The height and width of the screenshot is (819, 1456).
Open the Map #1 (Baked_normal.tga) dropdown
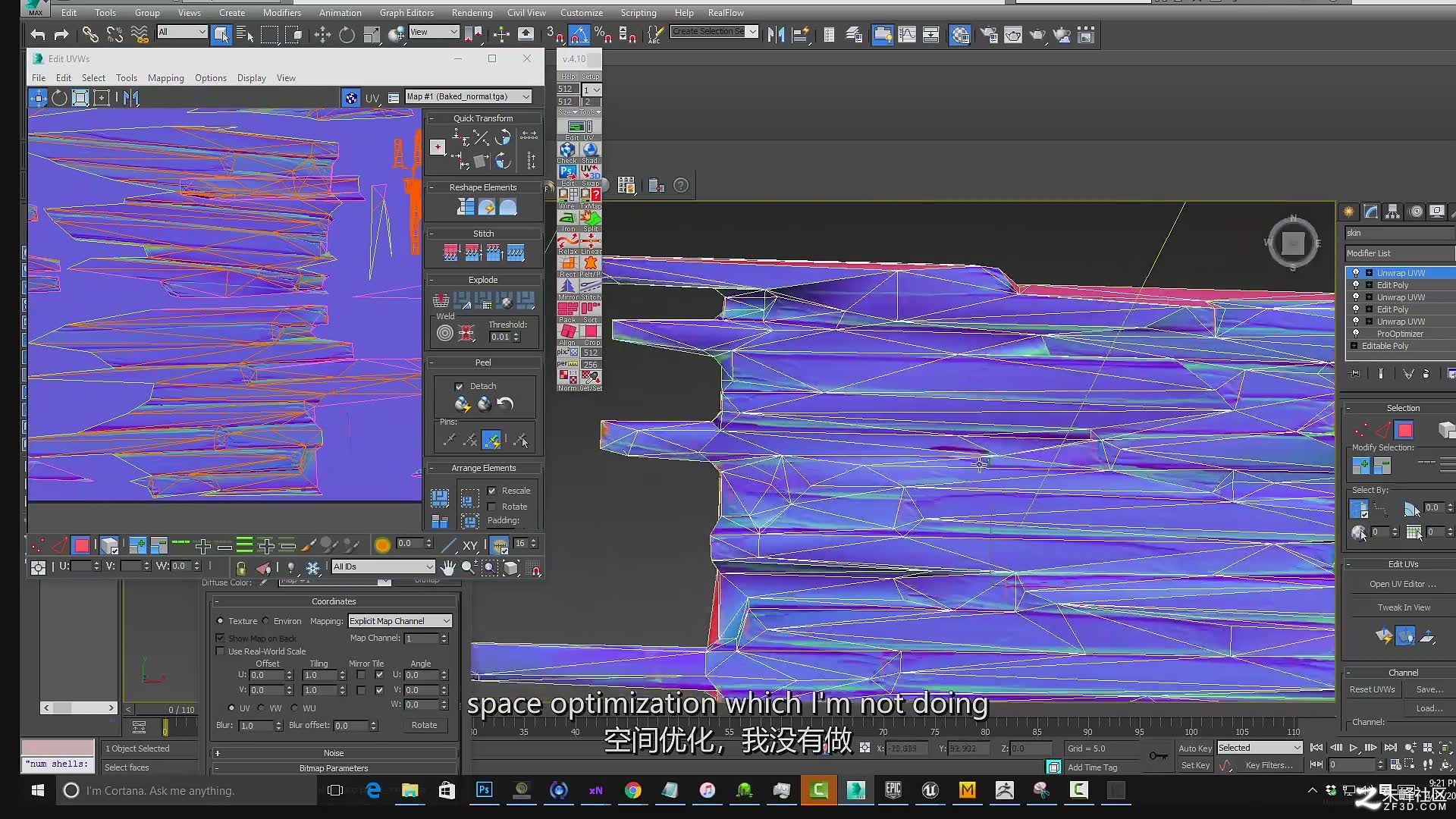click(x=468, y=97)
